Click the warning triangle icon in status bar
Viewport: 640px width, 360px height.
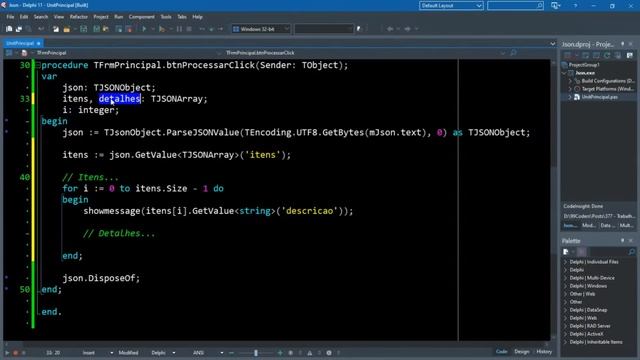pyautogui.click(x=310, y=353)
